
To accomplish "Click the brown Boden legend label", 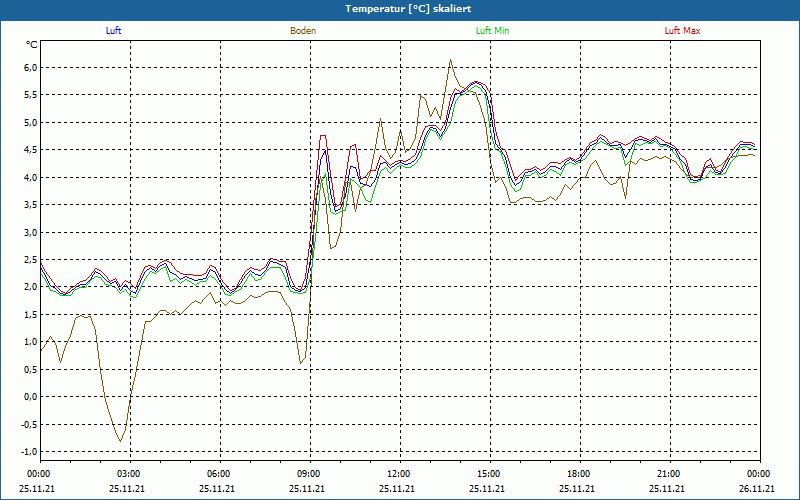I will coord(303,31).
